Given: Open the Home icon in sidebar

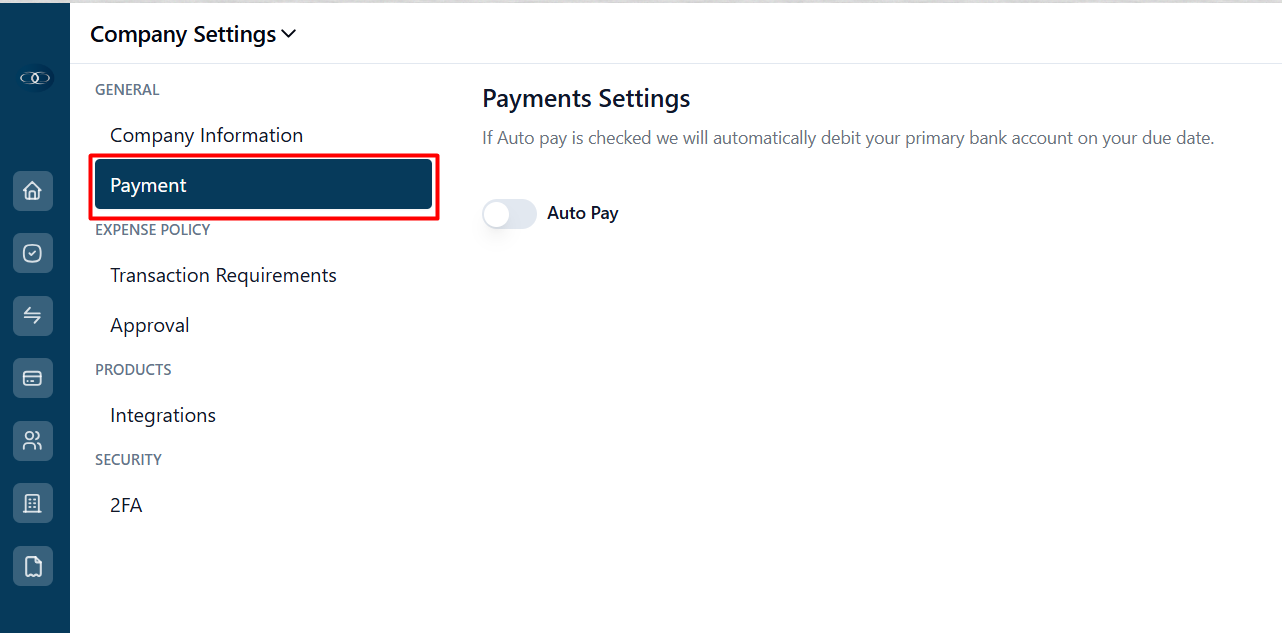Looking at the screenshot, I should pyautogui.click(x=33, y=191).
